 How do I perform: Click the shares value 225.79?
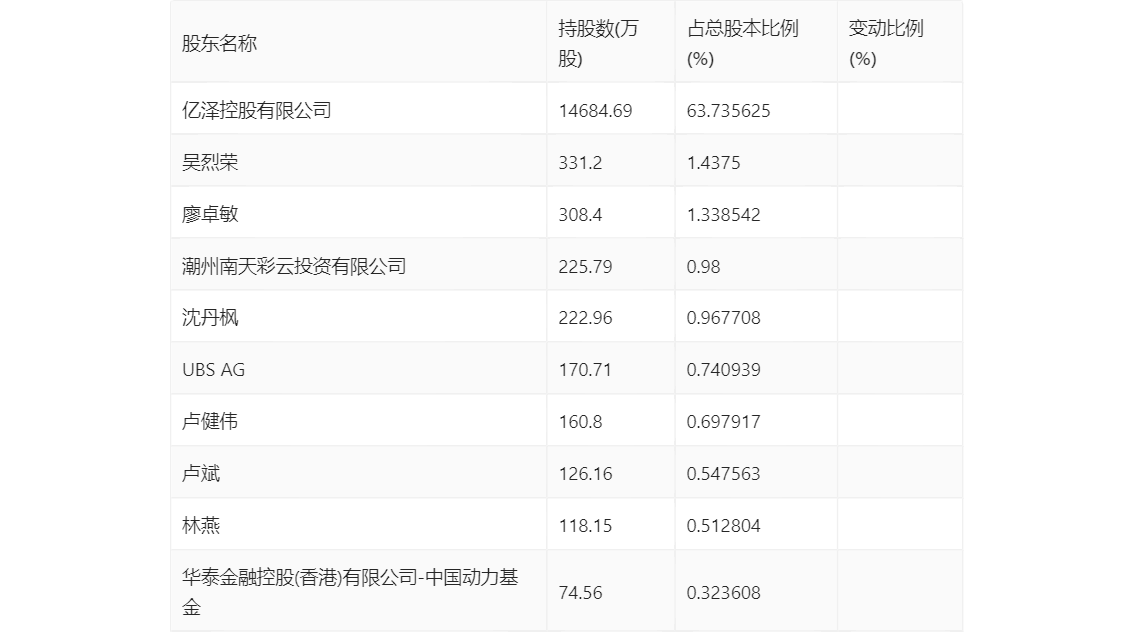point(585,267)
